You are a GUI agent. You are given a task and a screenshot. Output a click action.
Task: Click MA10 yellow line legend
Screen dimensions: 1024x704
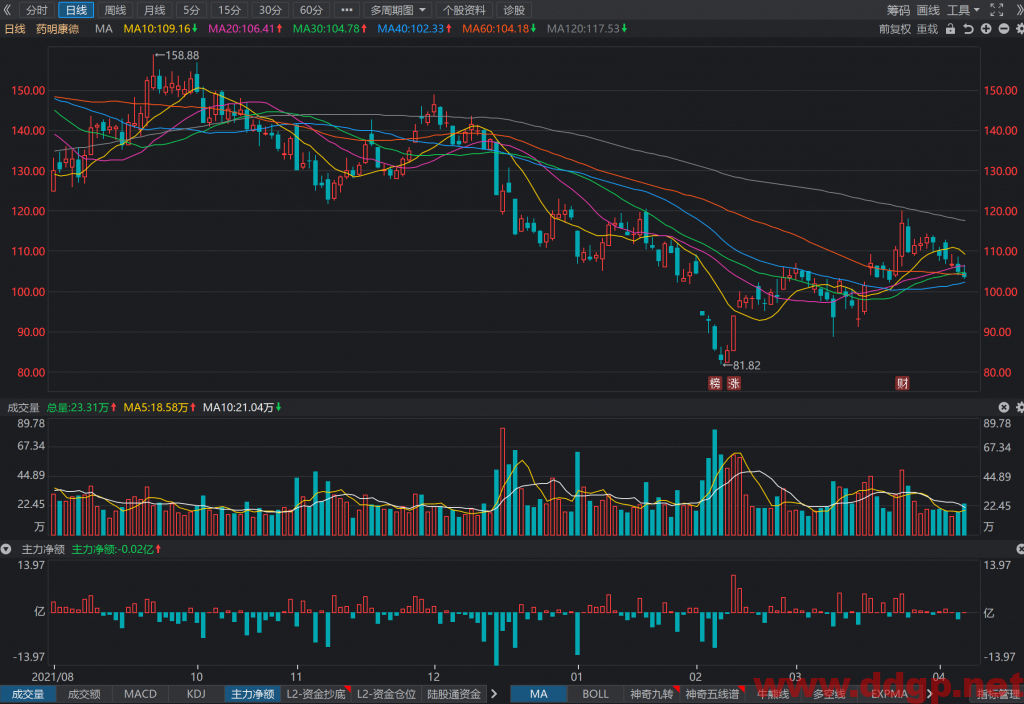pyautogui.click(x=161, y=29)
